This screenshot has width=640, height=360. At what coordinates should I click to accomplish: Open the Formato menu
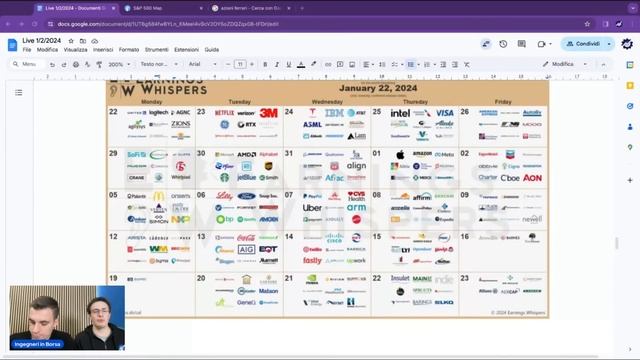(129, 50)
